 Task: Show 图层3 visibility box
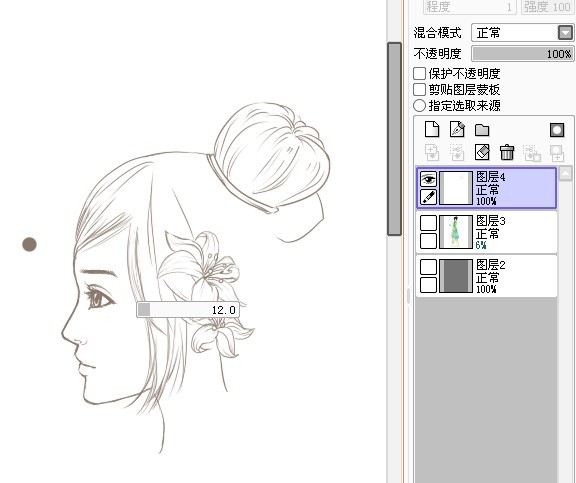(x=428, y=223)
